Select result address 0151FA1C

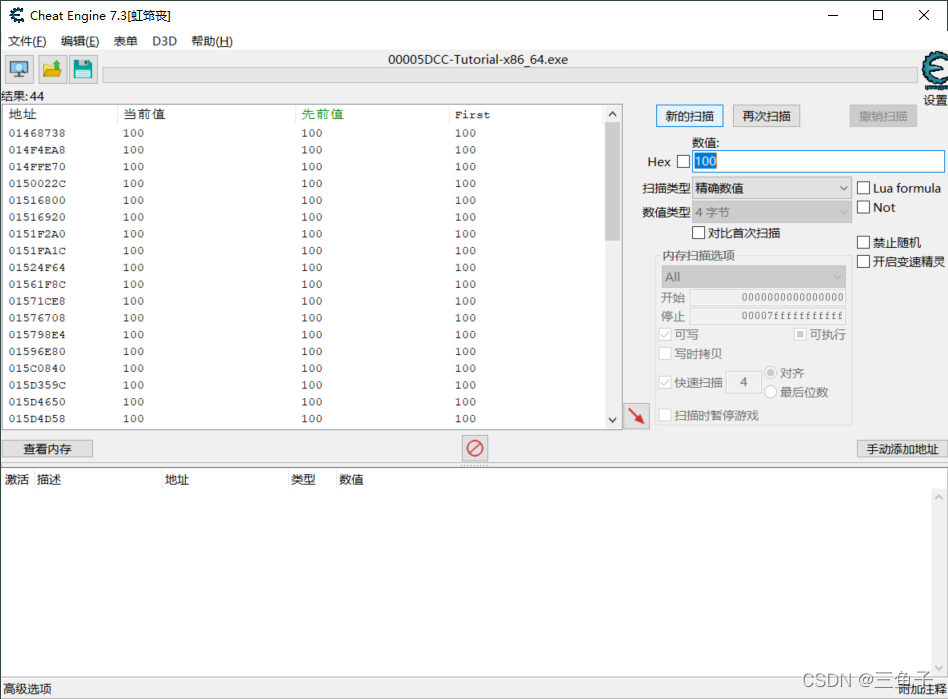click(37, 250)
